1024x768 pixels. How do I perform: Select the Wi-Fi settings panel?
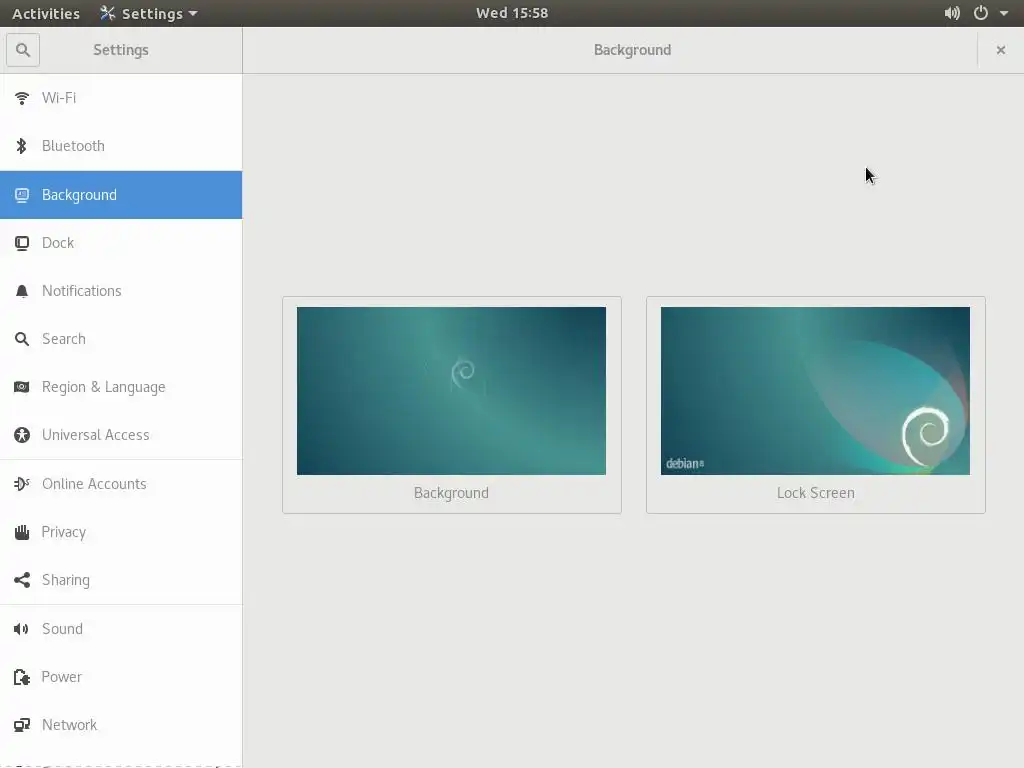(121, 98)
